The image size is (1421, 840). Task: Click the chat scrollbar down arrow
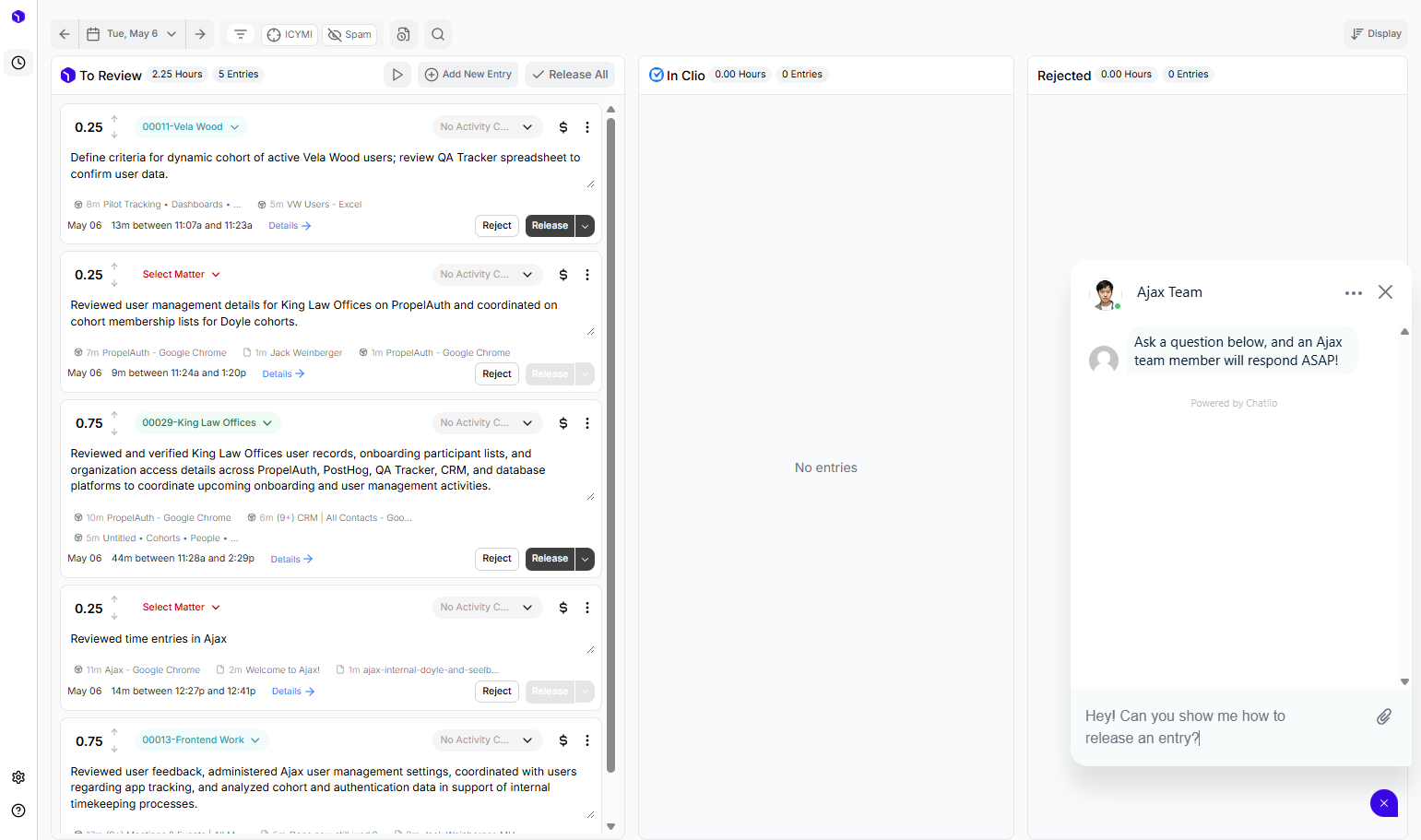1404,682
